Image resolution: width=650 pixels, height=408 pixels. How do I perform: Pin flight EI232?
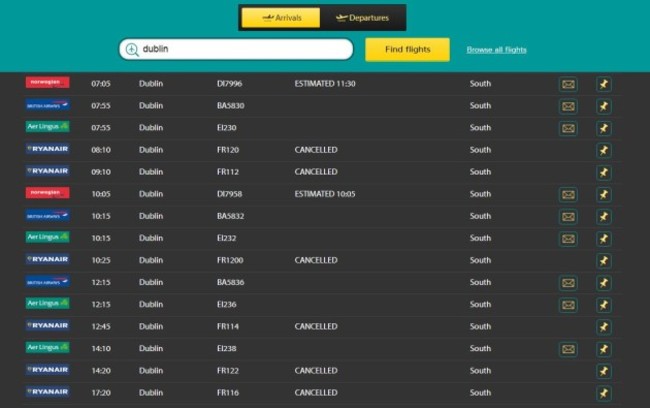coord(604,239)
